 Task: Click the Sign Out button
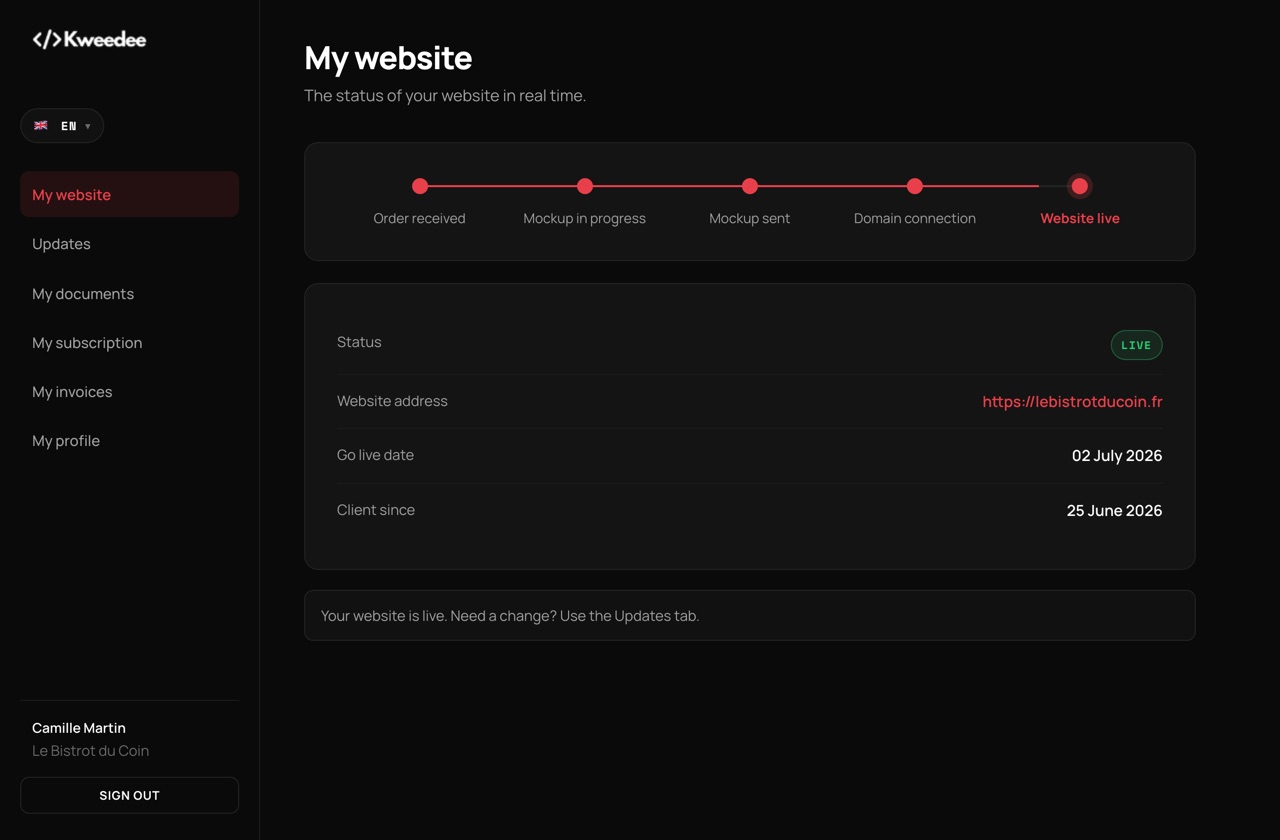pos(129,795)
